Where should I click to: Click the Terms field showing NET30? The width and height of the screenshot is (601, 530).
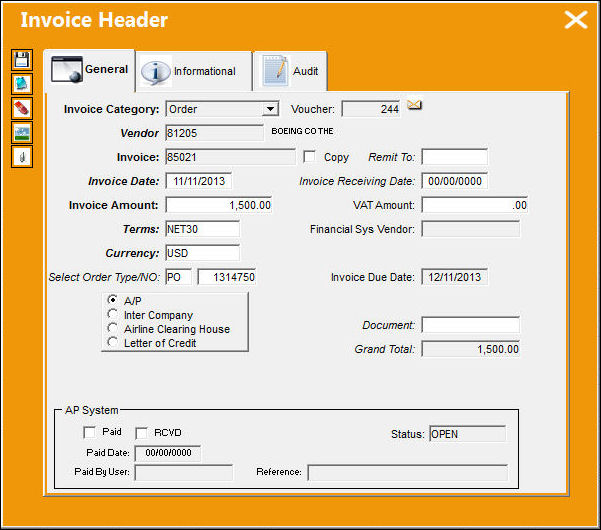coord(203,229)
